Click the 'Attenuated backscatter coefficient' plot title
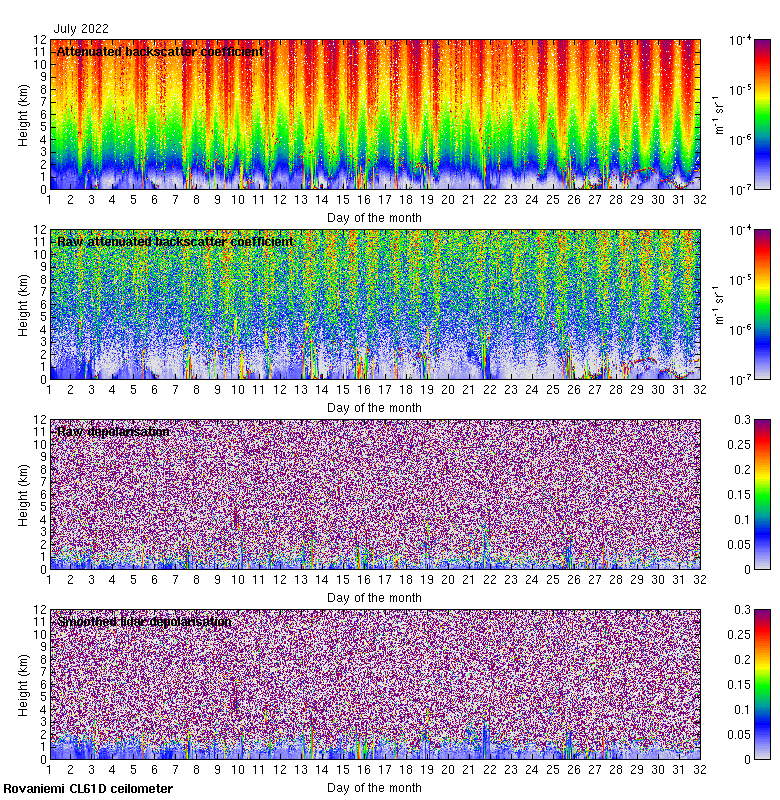 tap(160, 51)
